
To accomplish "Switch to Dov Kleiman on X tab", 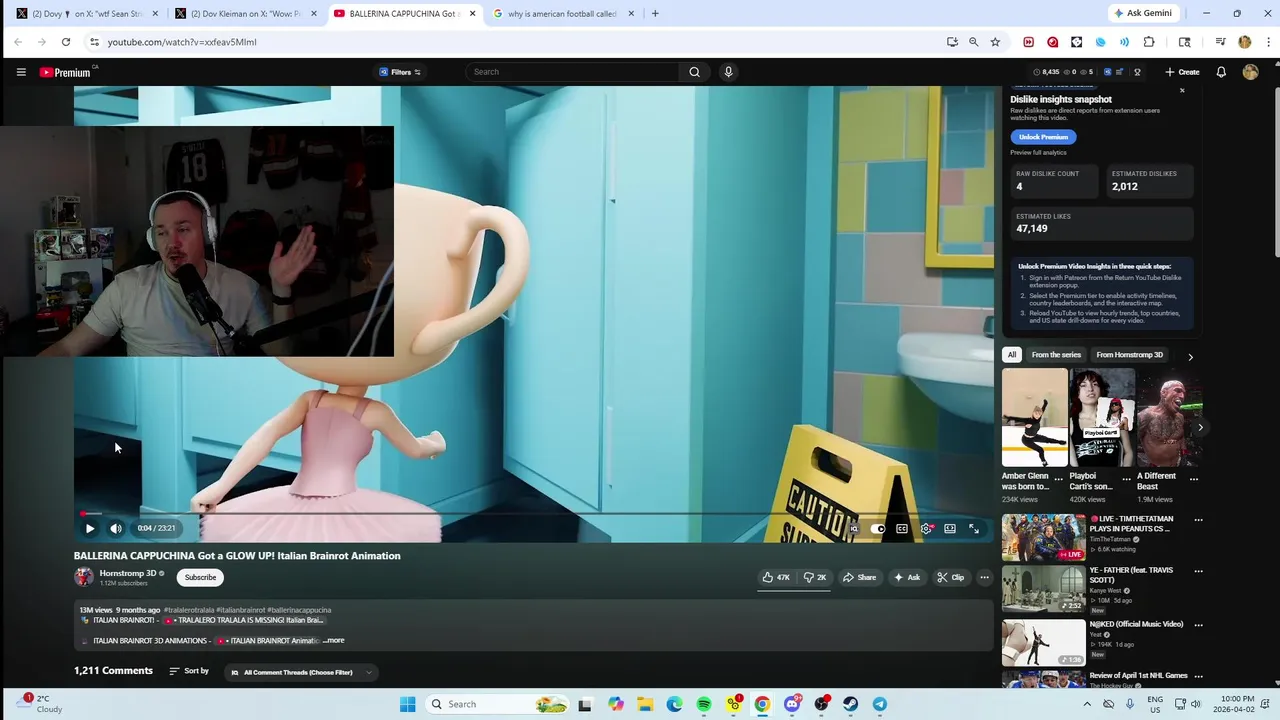I will [244, 14].
